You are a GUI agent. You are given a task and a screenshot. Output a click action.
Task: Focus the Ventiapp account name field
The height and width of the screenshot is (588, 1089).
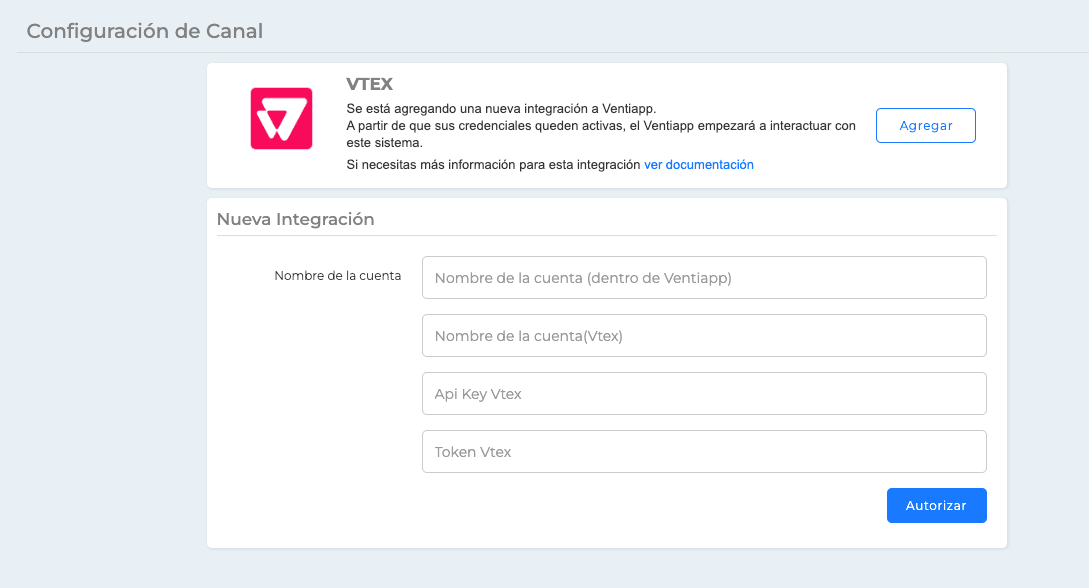point(704,278)
